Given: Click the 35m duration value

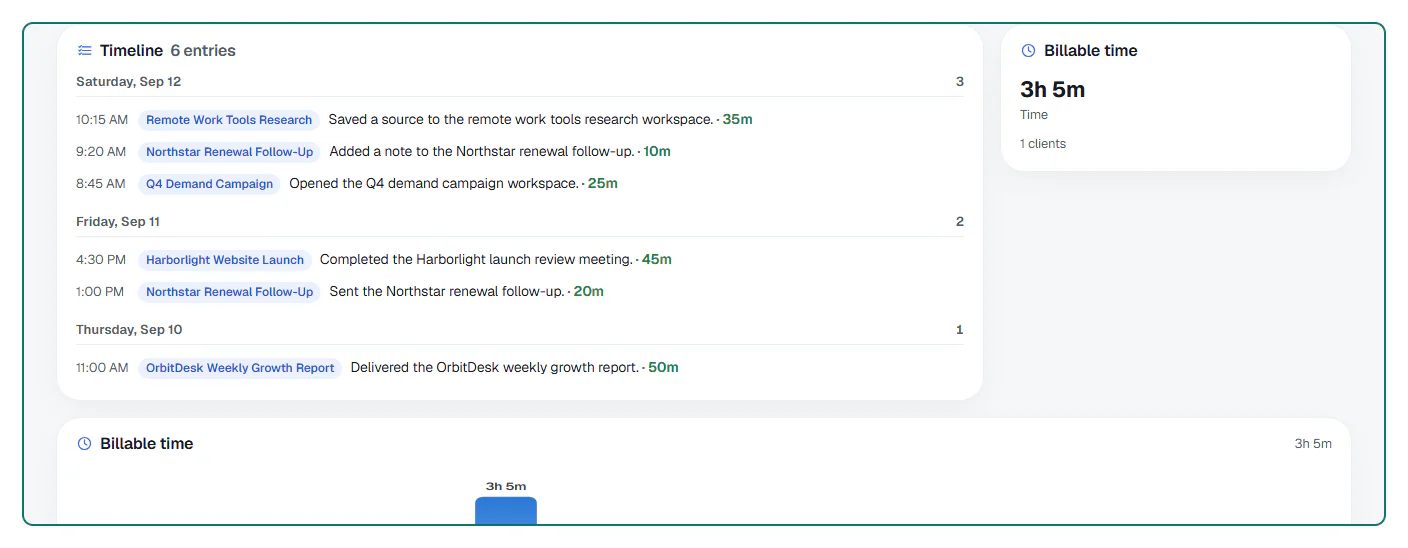Looking at the screenshot, I should click(x=737, y=120).
